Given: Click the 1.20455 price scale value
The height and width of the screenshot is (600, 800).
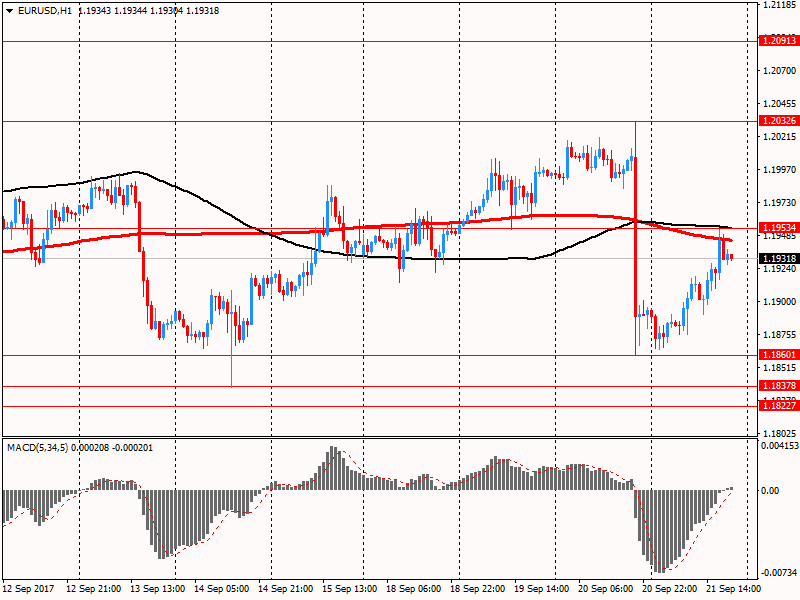Looking at the screenshot, I should (x=780, y=104).
